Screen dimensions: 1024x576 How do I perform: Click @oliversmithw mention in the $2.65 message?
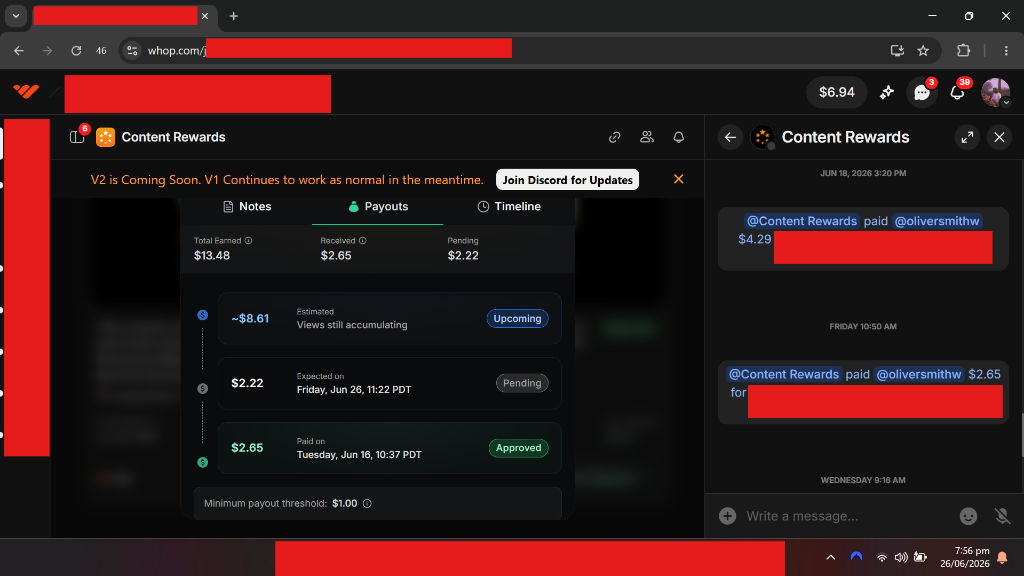pyautogui.click(x=918, y=374)
